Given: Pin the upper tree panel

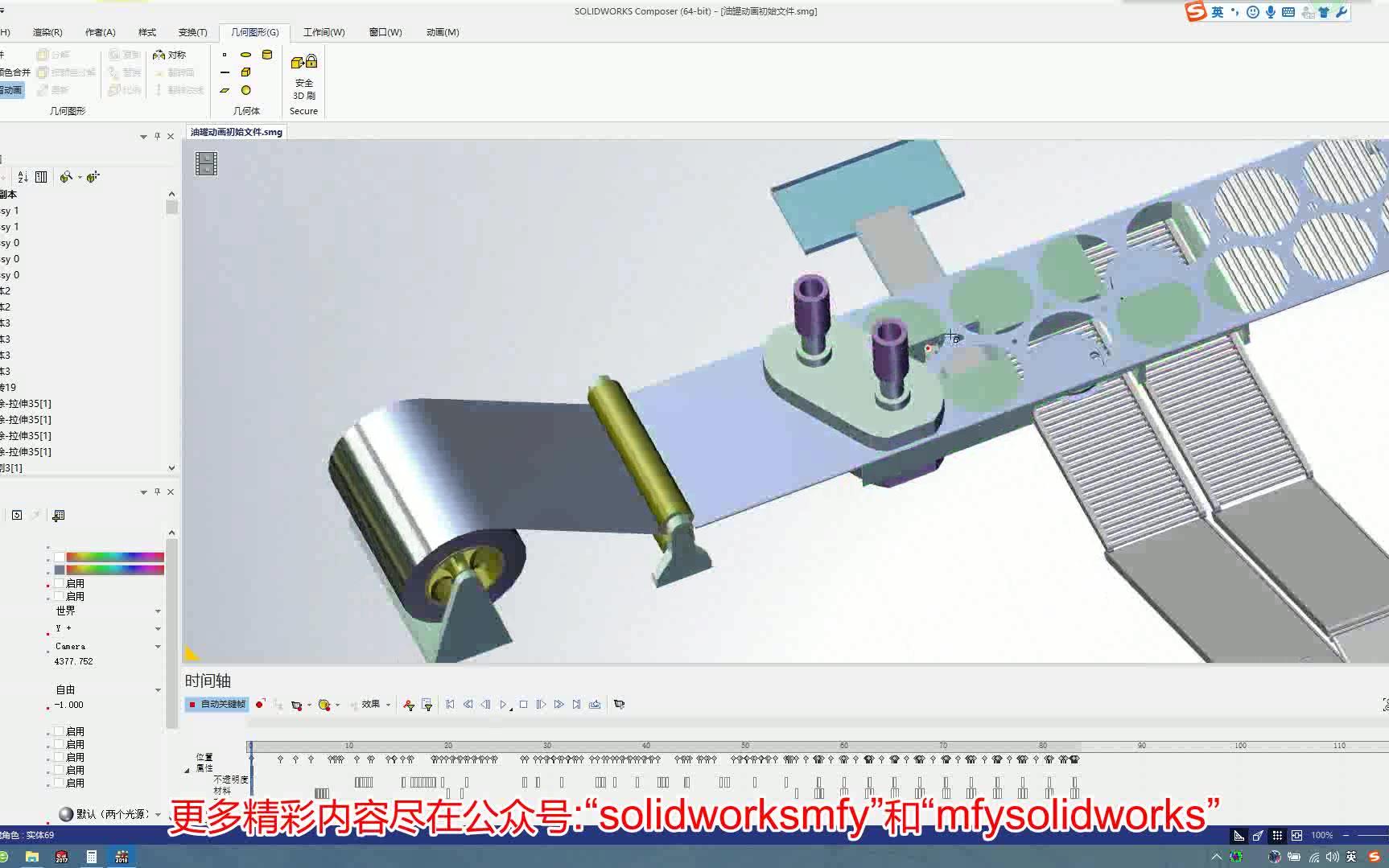Looking at the screenshot, I should click(x=158, y=136).
